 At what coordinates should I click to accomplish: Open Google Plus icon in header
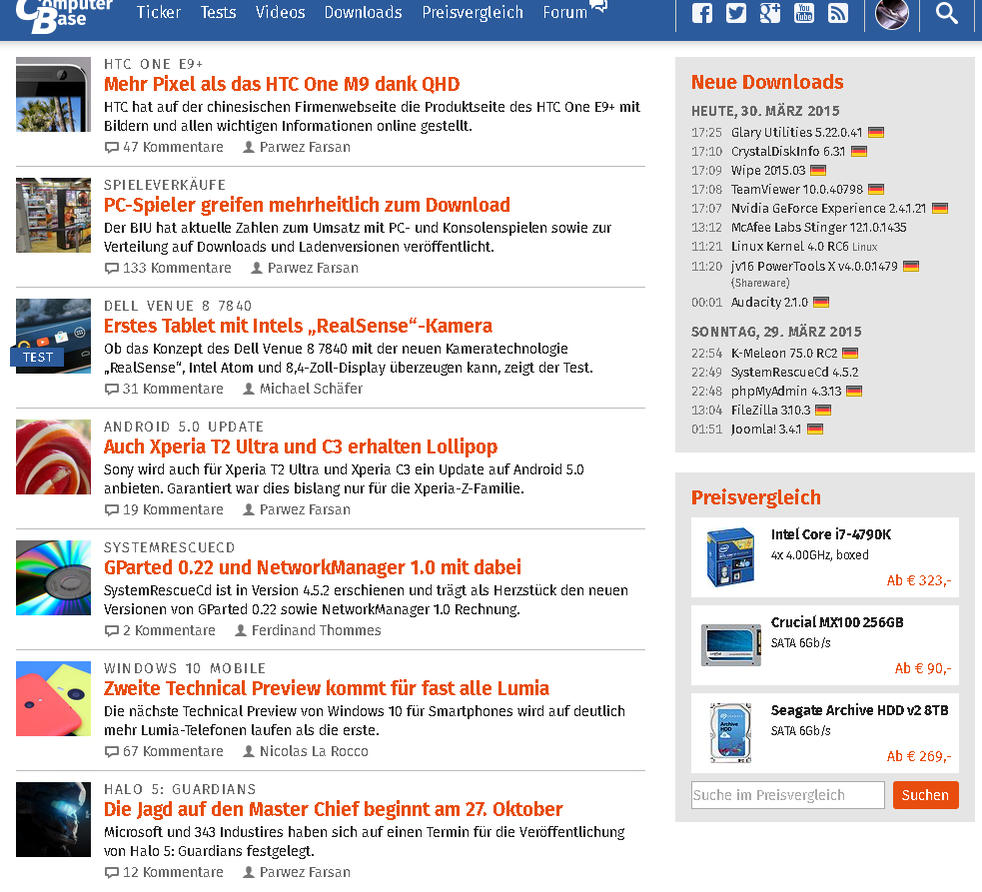click(x=770, y=13)
